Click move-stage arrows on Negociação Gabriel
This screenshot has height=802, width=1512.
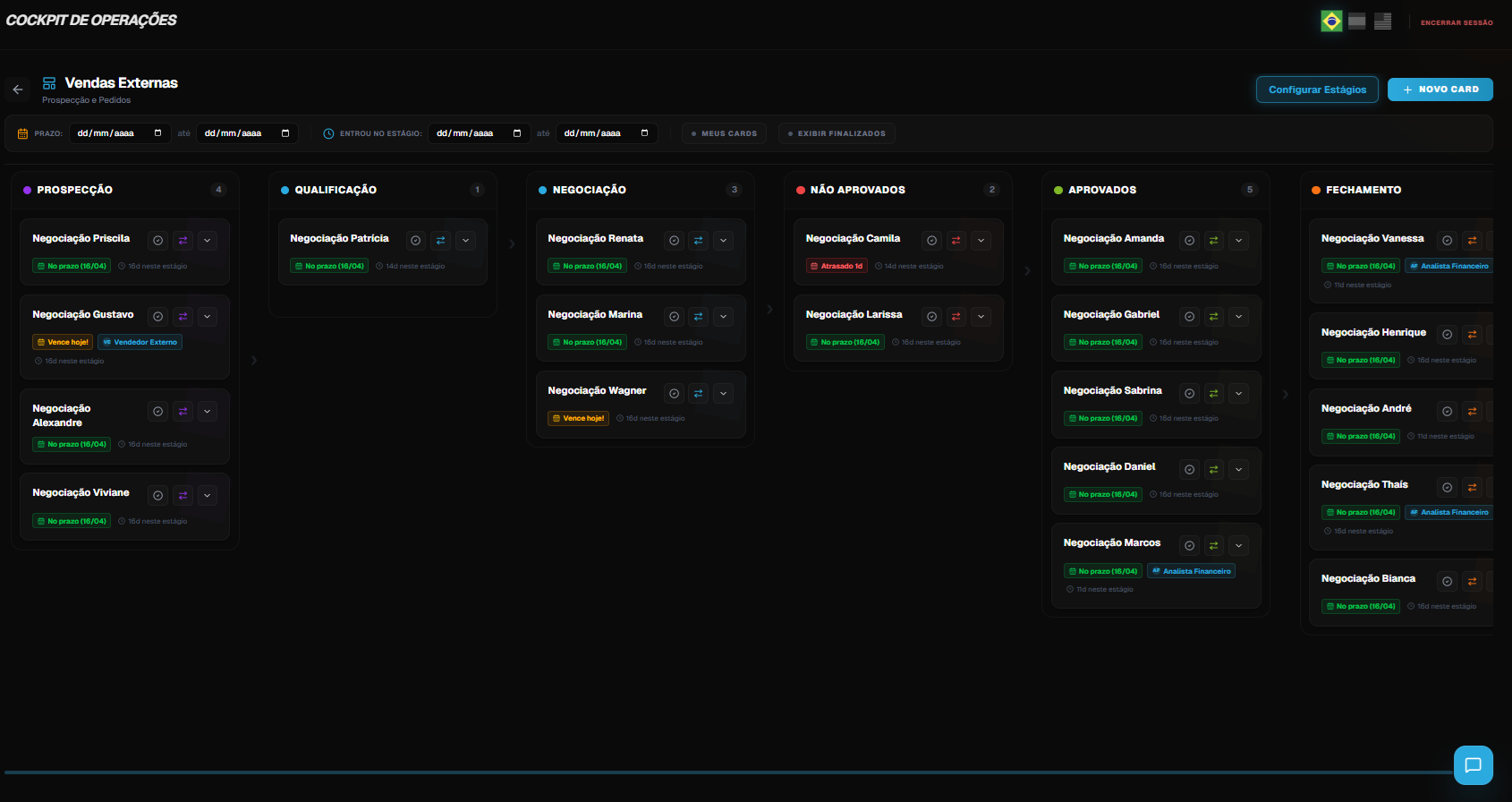[1214, 317]
